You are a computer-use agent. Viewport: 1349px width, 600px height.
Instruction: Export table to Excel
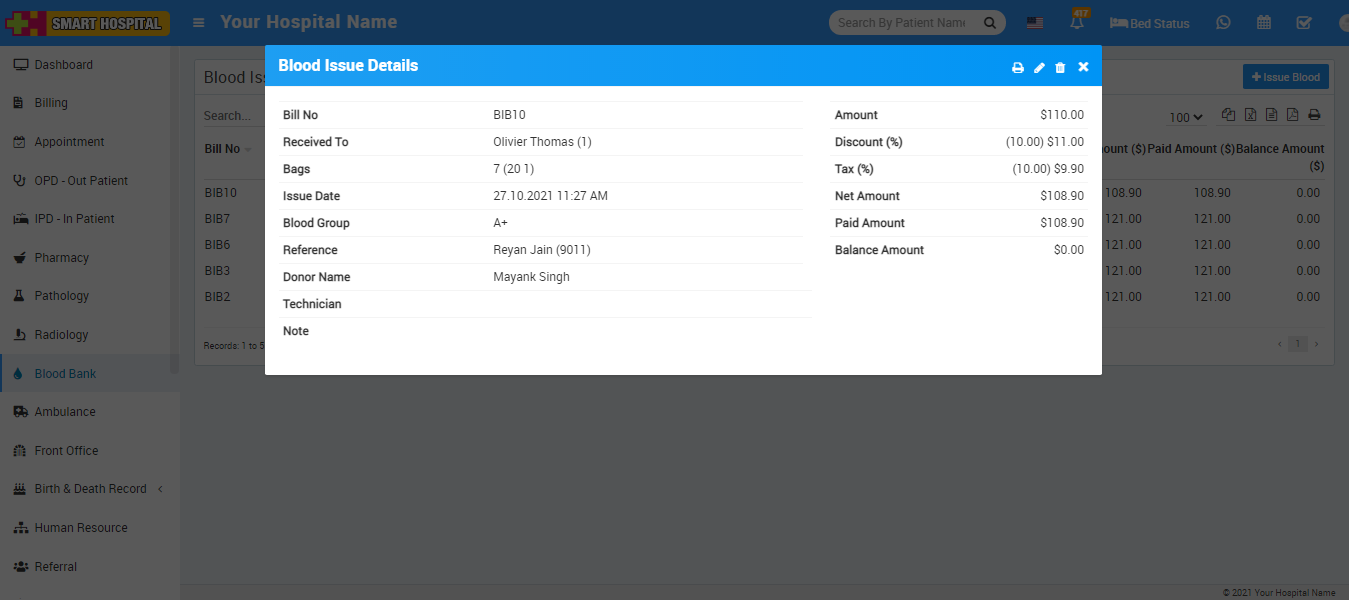1250,116
